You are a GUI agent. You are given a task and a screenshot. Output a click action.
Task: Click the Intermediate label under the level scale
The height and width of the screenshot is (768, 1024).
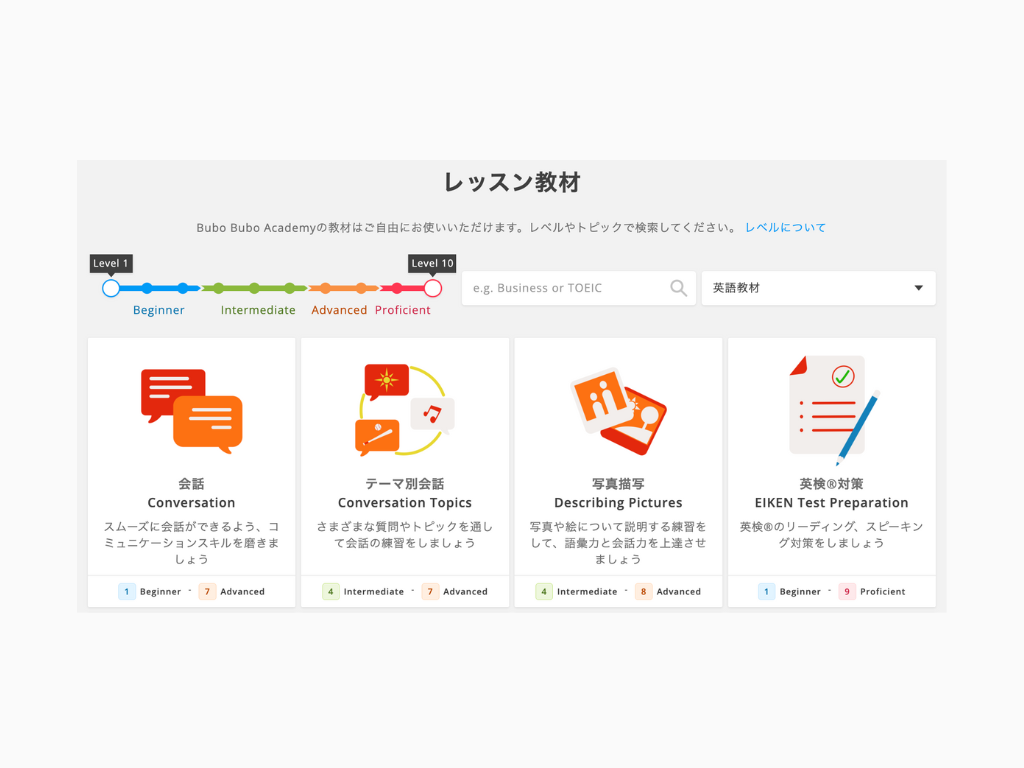(x=257, y=310)
